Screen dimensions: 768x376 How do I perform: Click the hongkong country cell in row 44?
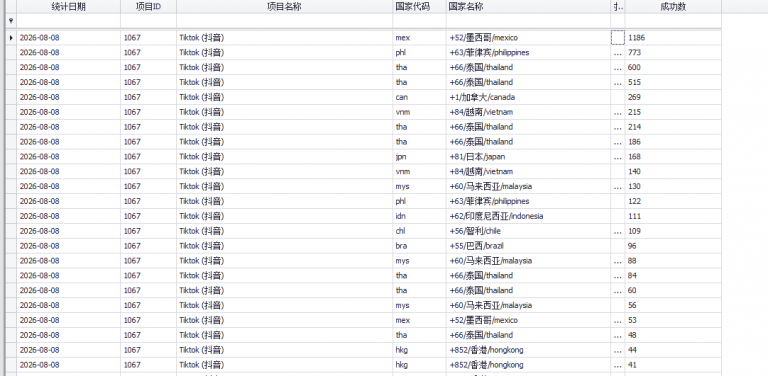tap(528, 350)
